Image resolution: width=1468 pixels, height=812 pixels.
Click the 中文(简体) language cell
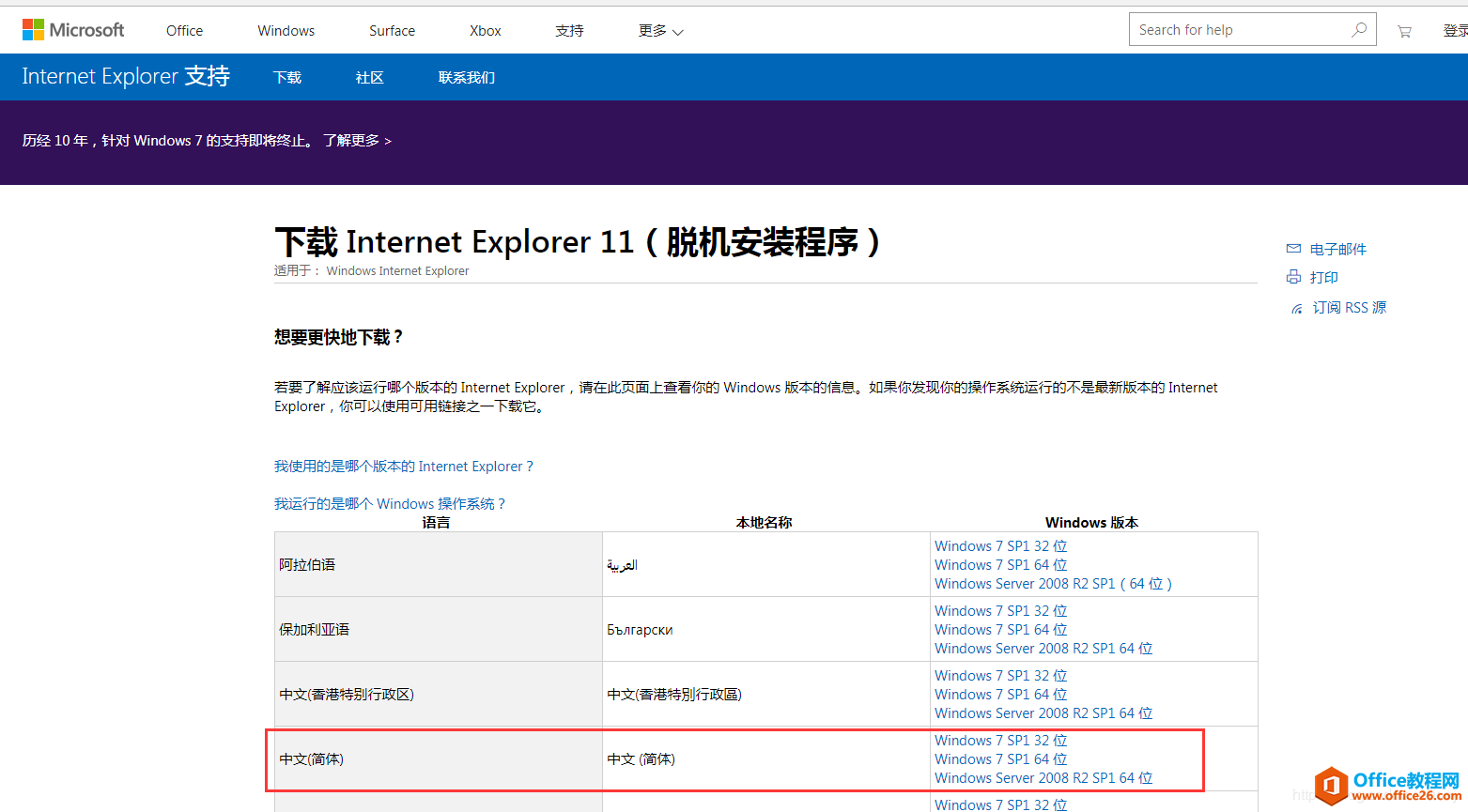coord(439,758)
